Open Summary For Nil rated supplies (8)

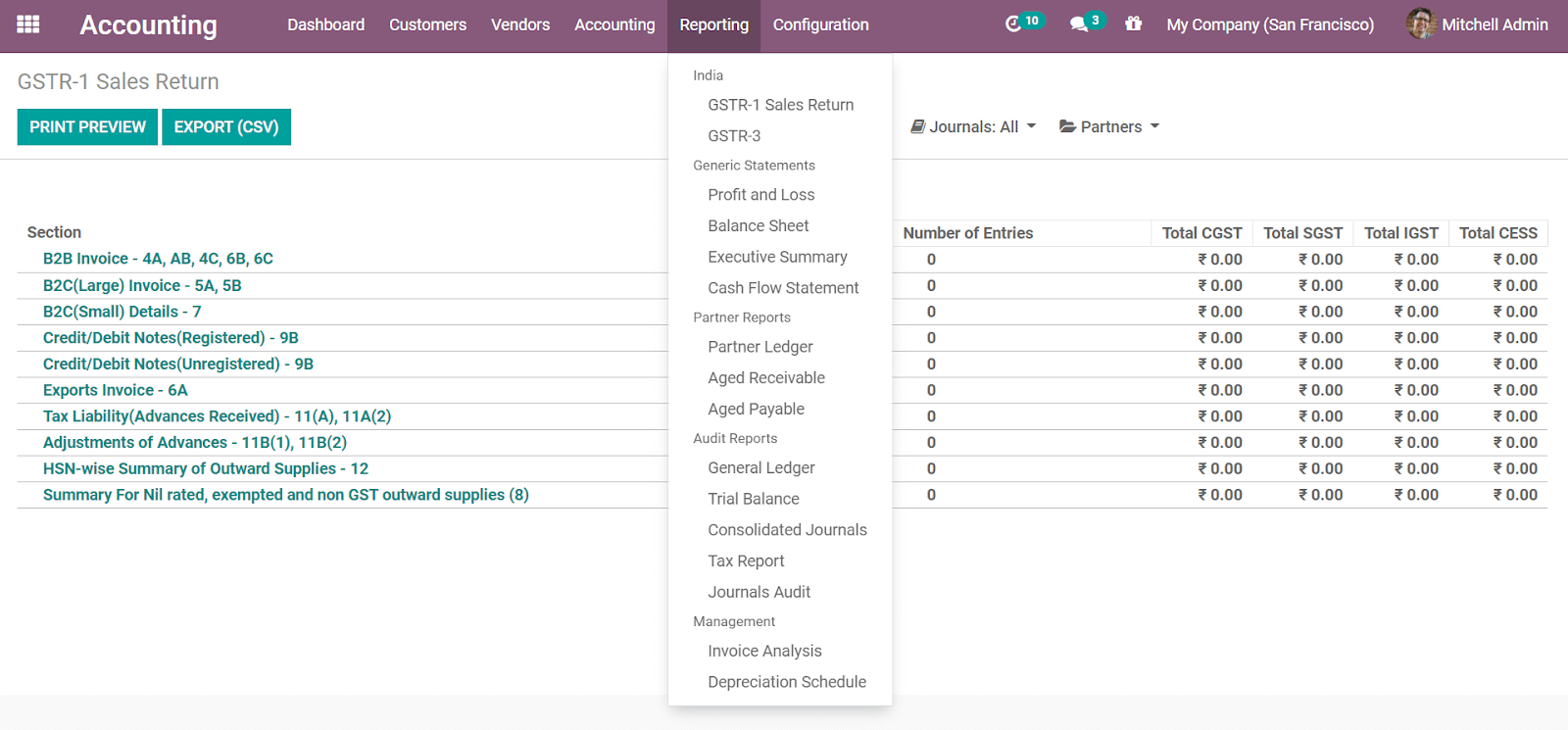pyautogui.click(x=286, y=495)
